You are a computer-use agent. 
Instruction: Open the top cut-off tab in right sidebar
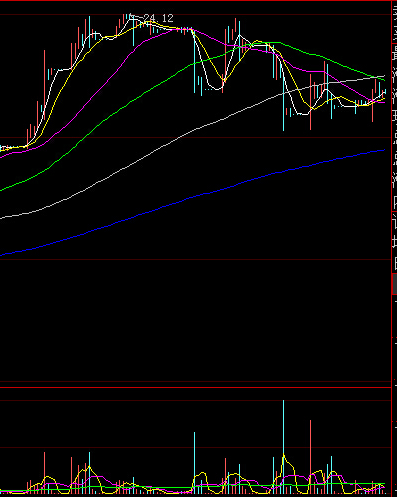[x=394, y=22]
